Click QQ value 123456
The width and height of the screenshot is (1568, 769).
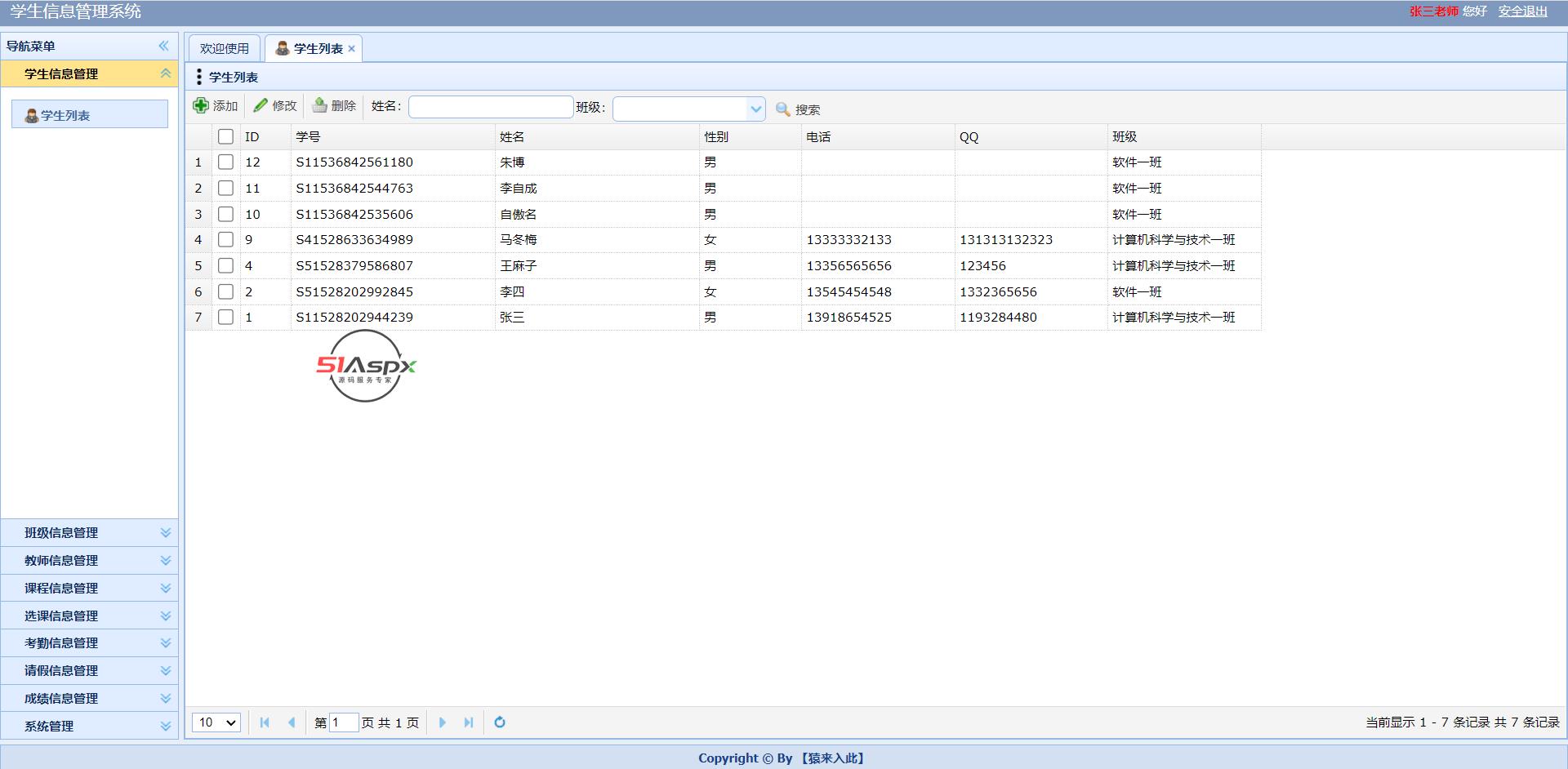tap(982, 266)
